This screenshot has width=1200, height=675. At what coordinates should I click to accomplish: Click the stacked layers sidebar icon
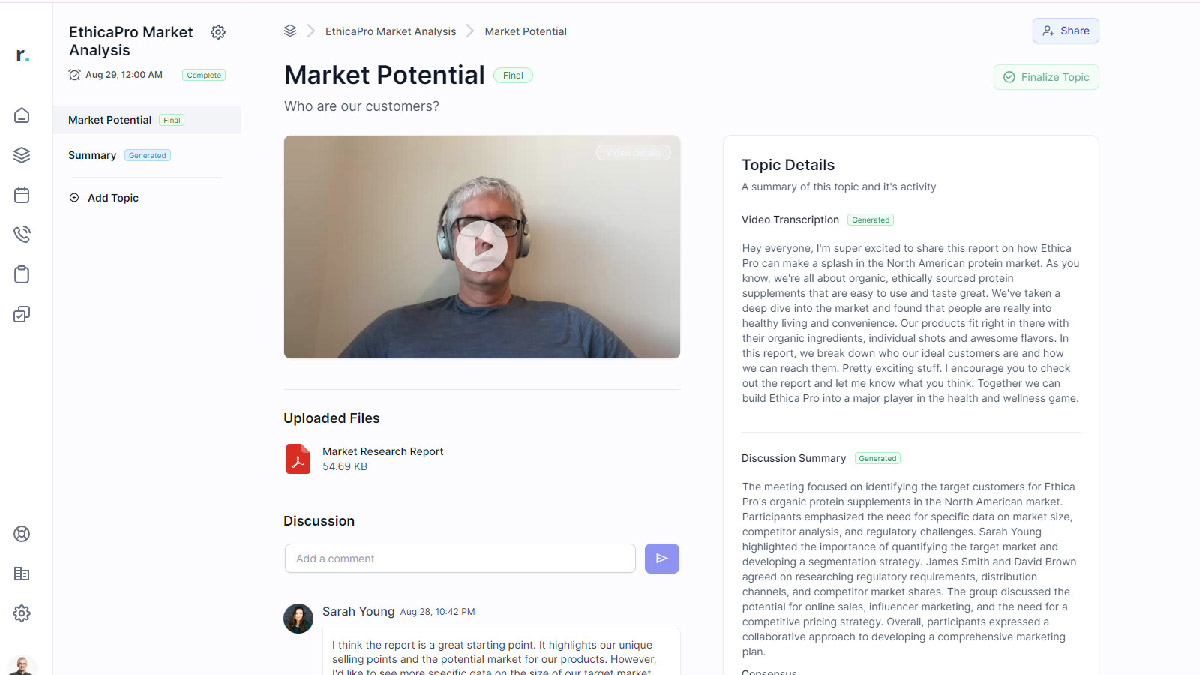click(21, 155)
